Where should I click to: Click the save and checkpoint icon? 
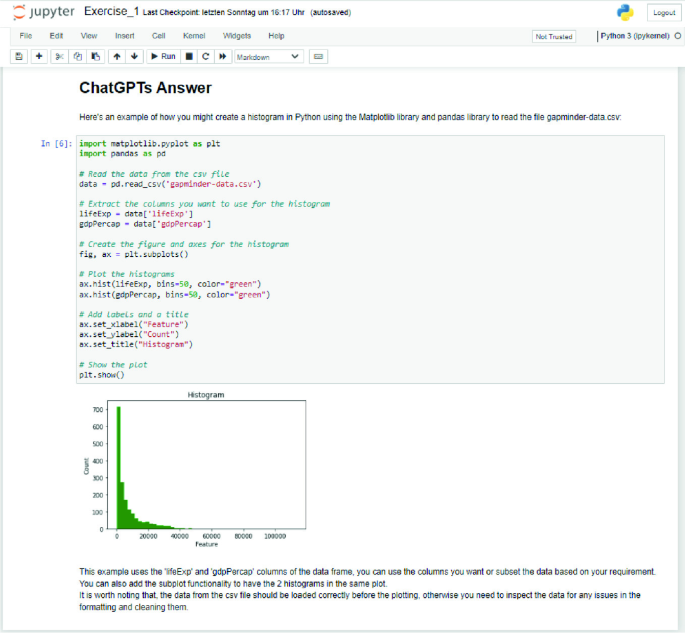pyautogui.click(x=19, y=56)
